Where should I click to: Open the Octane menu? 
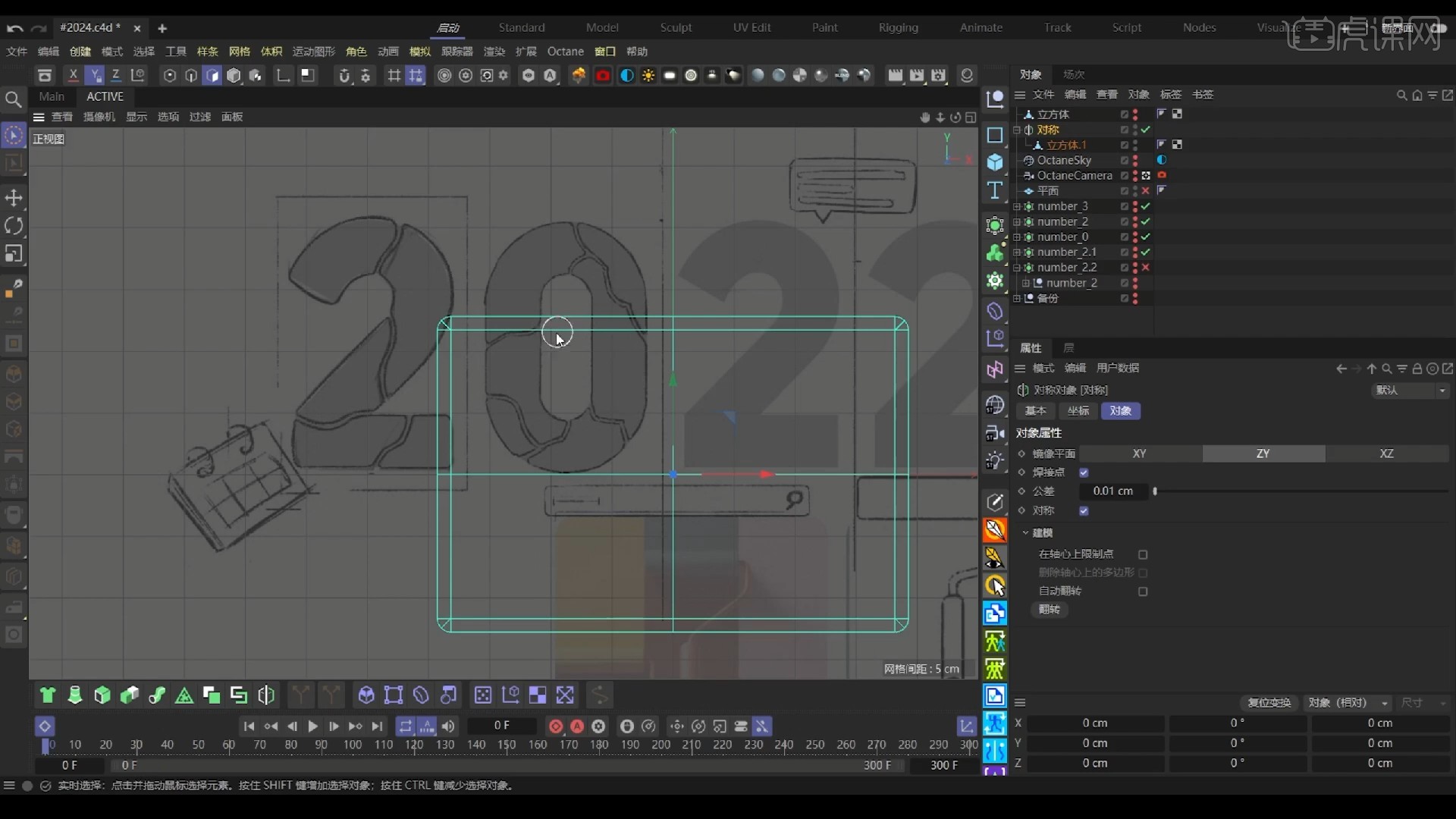[565, 52]
